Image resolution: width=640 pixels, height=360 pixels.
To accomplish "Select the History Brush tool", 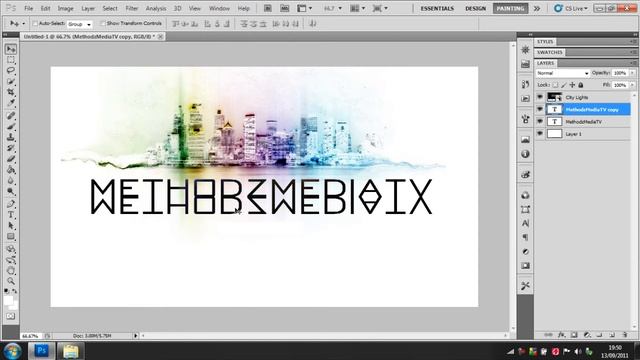I will click(11, 148).
